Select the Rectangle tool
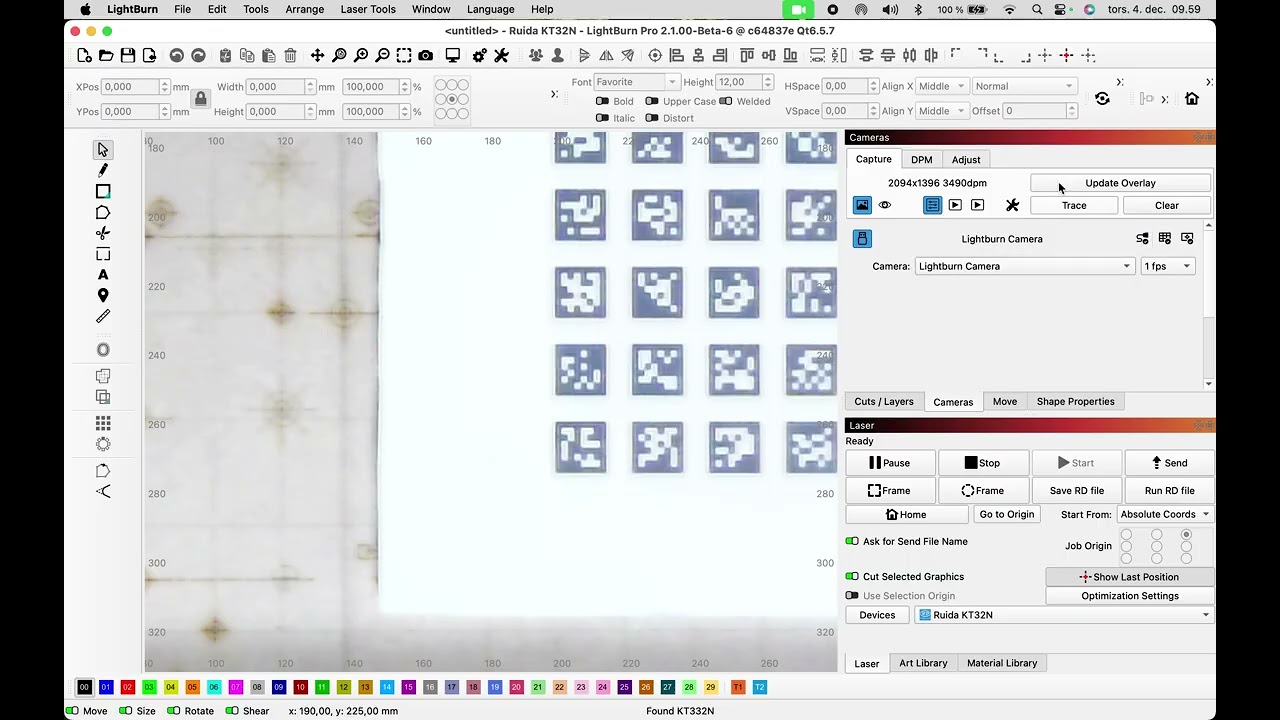Viewport: 1280px width, 720px height. 103,192
